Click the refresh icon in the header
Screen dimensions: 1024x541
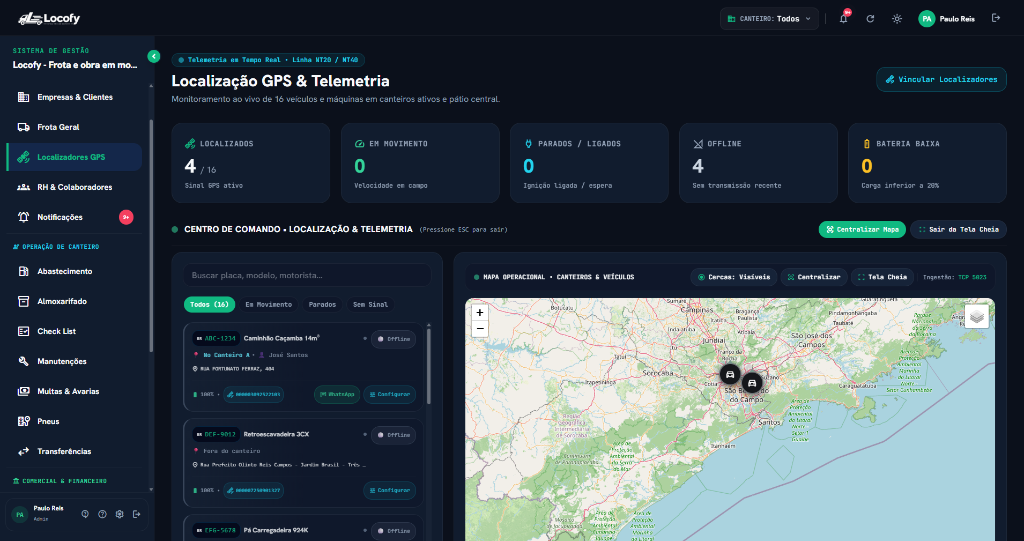(x=870, y=18)
